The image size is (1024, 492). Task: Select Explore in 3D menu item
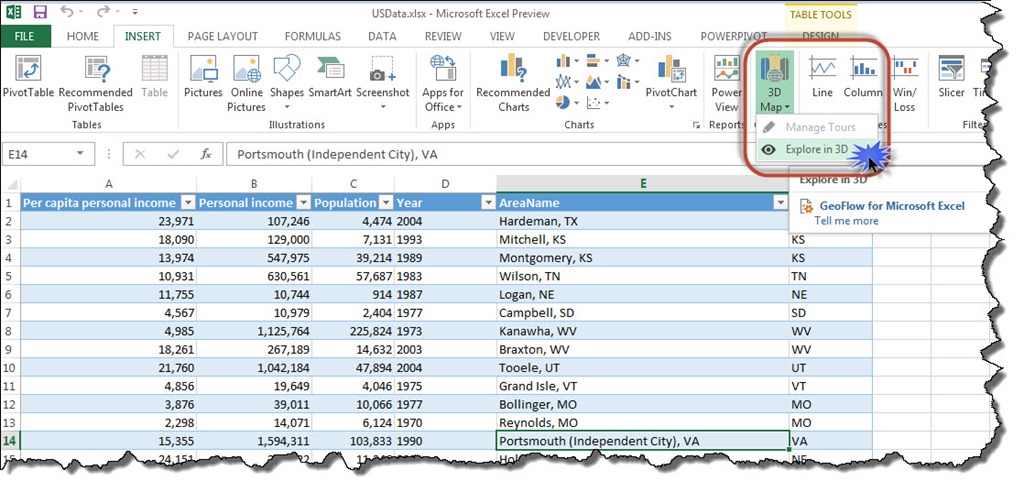click(x=816, y=150)
